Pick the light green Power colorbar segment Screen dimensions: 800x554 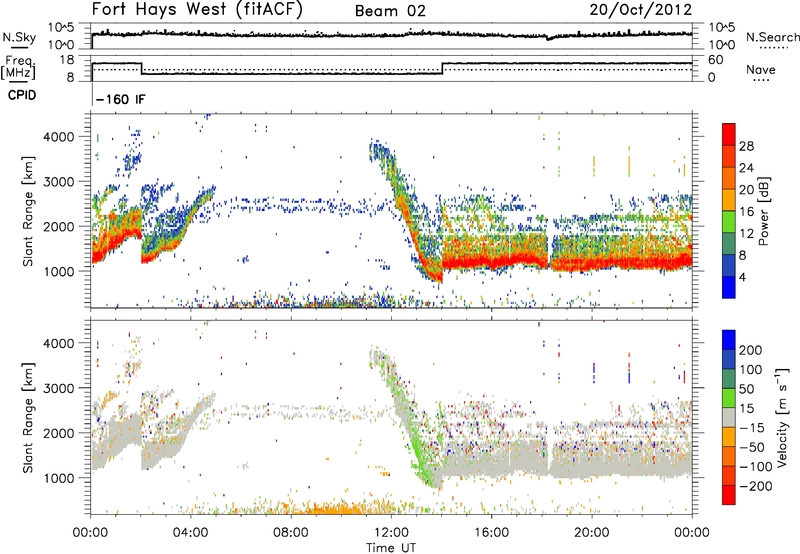(x=729, y=221)
